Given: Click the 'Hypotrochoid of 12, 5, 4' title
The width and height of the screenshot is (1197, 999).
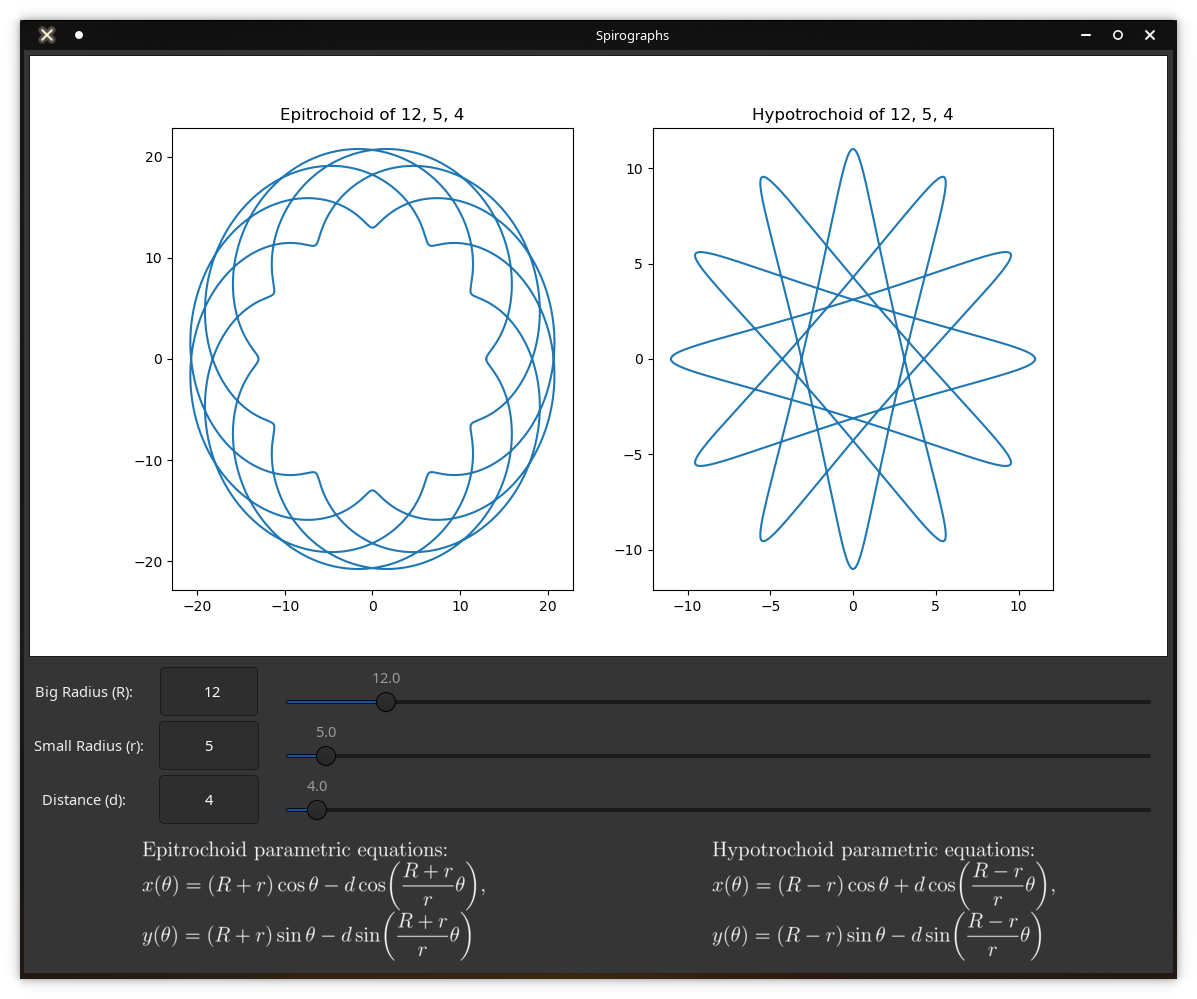Looking at the screenshot, I should pyautogui.click(x=852, y=115).
